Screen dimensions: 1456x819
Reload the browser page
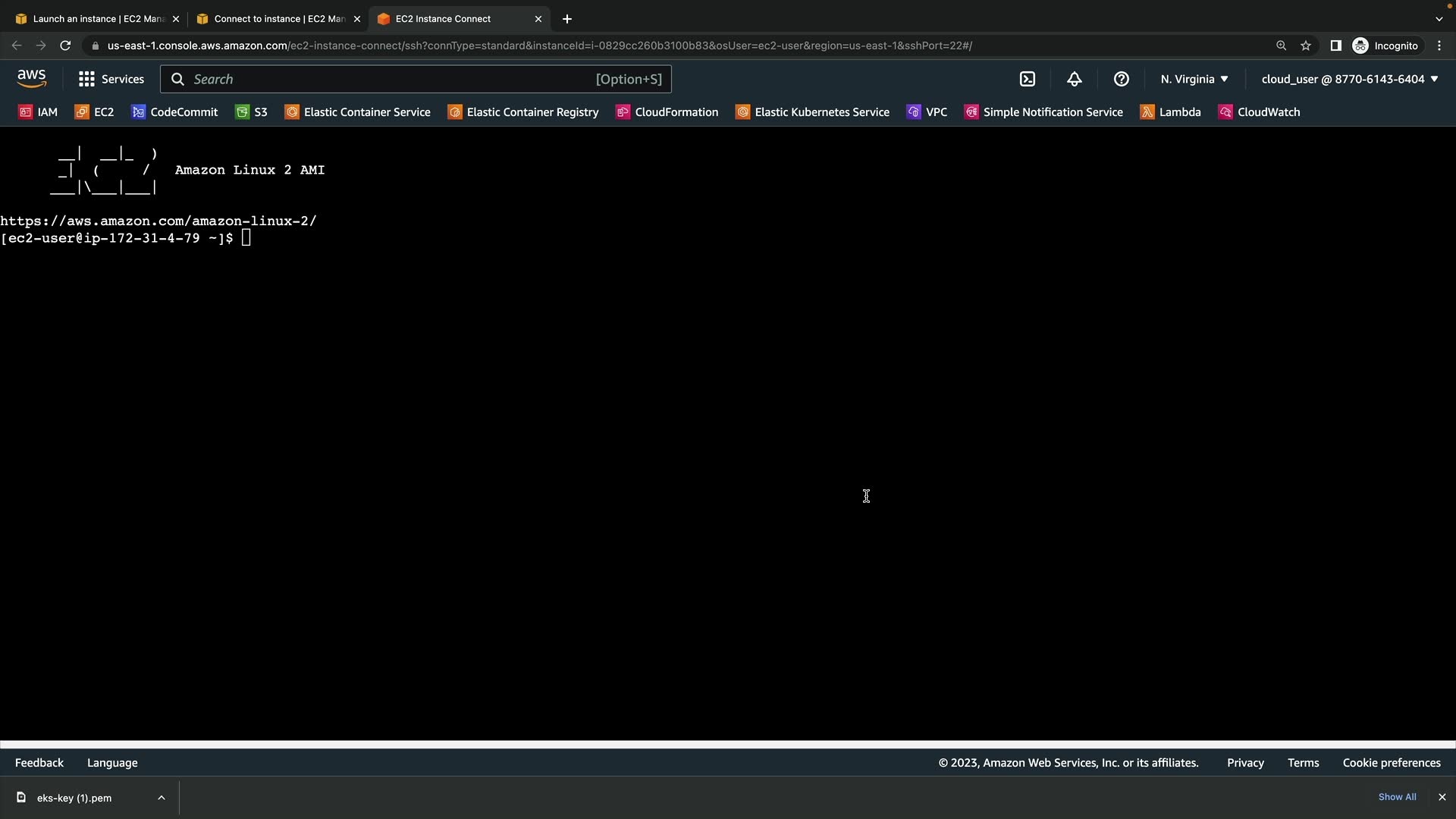(x=65, y=45)
